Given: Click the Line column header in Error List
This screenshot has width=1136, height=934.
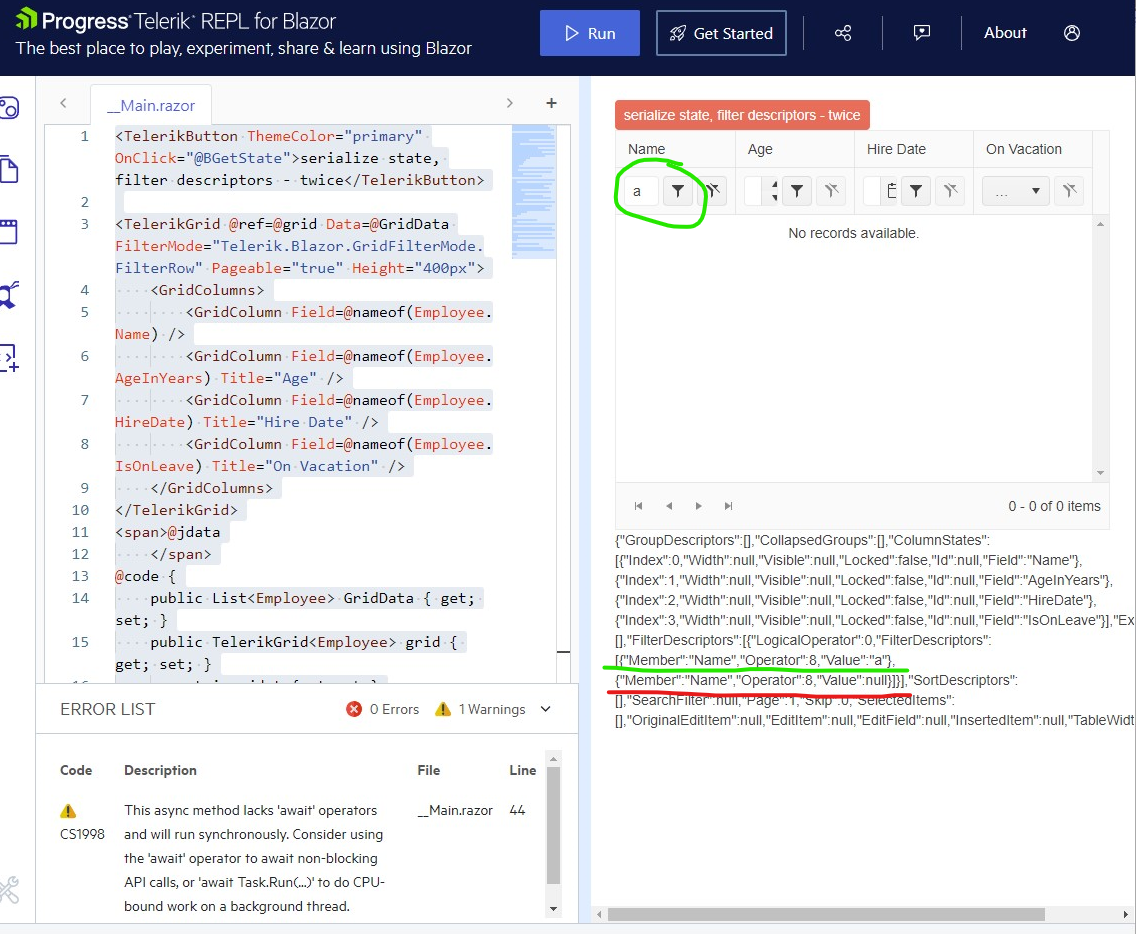Looking at the screenshot, I should pyautogui.click(x=522, y=770).
